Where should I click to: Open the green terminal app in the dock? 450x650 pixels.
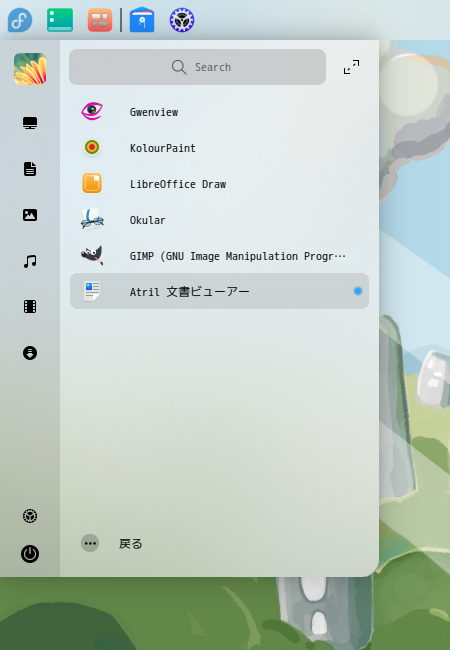click(x=60, y=20)
